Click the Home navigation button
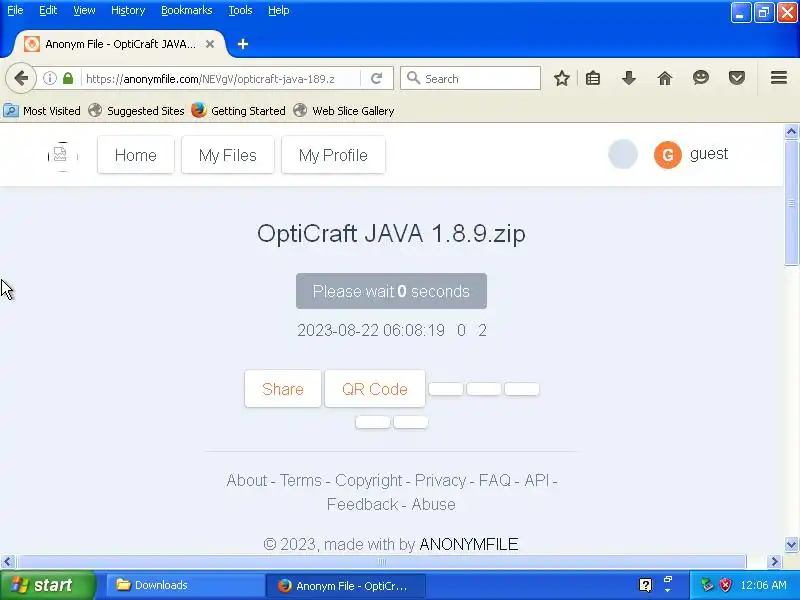 click(x=136, y=155)
